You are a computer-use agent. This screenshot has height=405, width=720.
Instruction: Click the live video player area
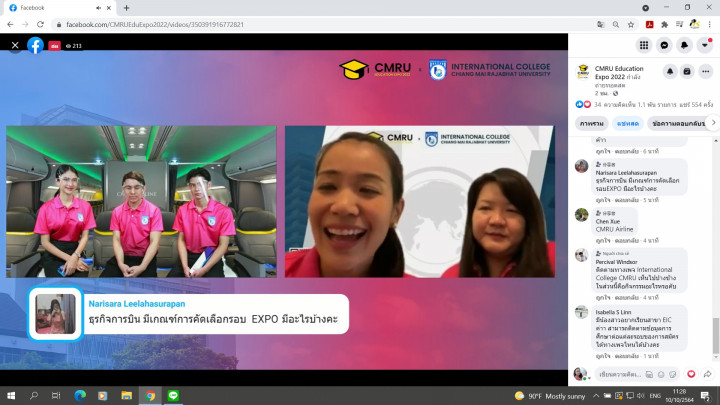[283, 209]
